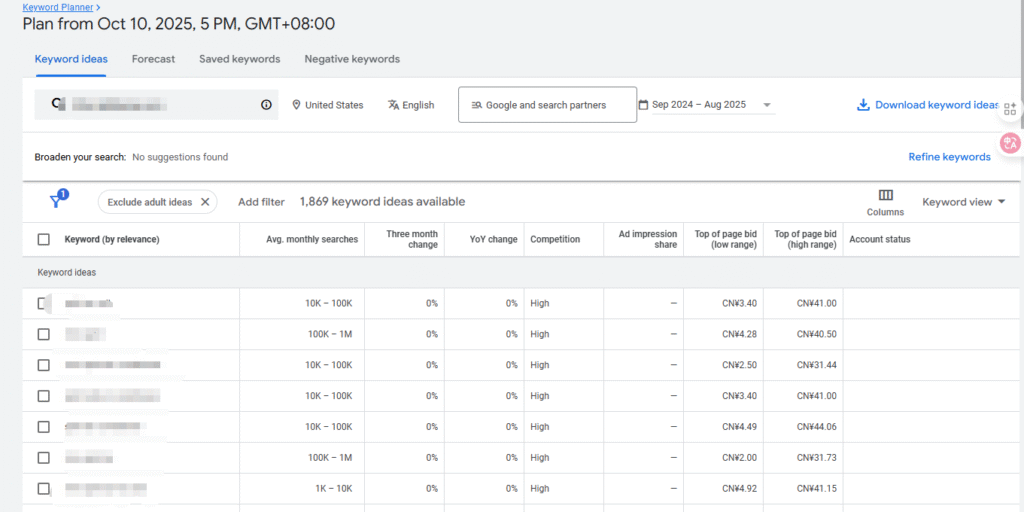Check the first keyword row checkbox
Screen dimensions: 1024x512
pos(43,303)
